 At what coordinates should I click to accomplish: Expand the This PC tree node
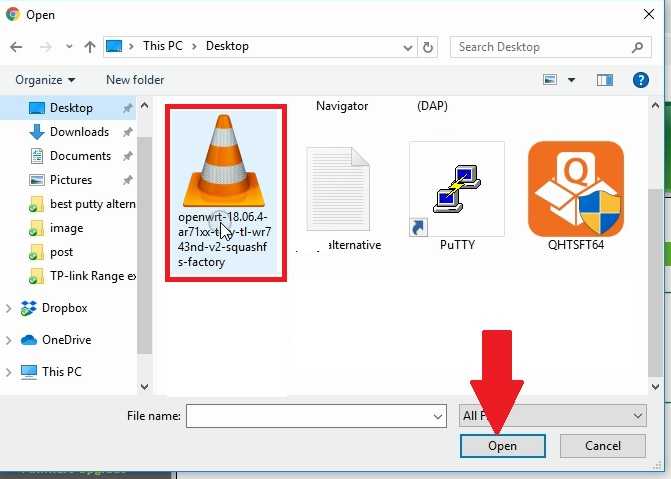coord(9,372)
